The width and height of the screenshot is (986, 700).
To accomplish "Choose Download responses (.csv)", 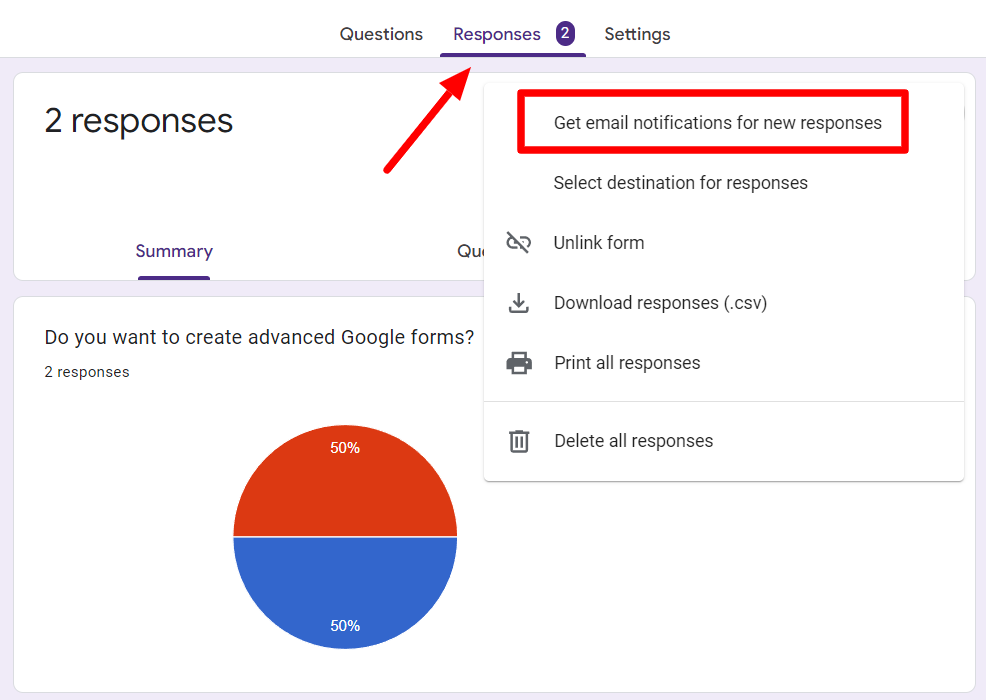I will (x=724, y=303).
